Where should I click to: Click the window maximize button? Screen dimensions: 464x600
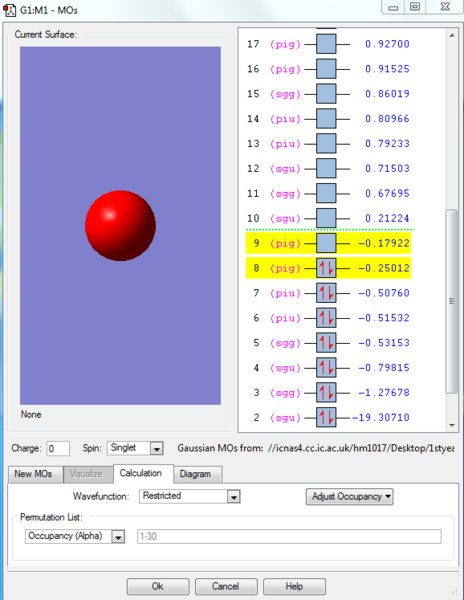coord(415,7)
